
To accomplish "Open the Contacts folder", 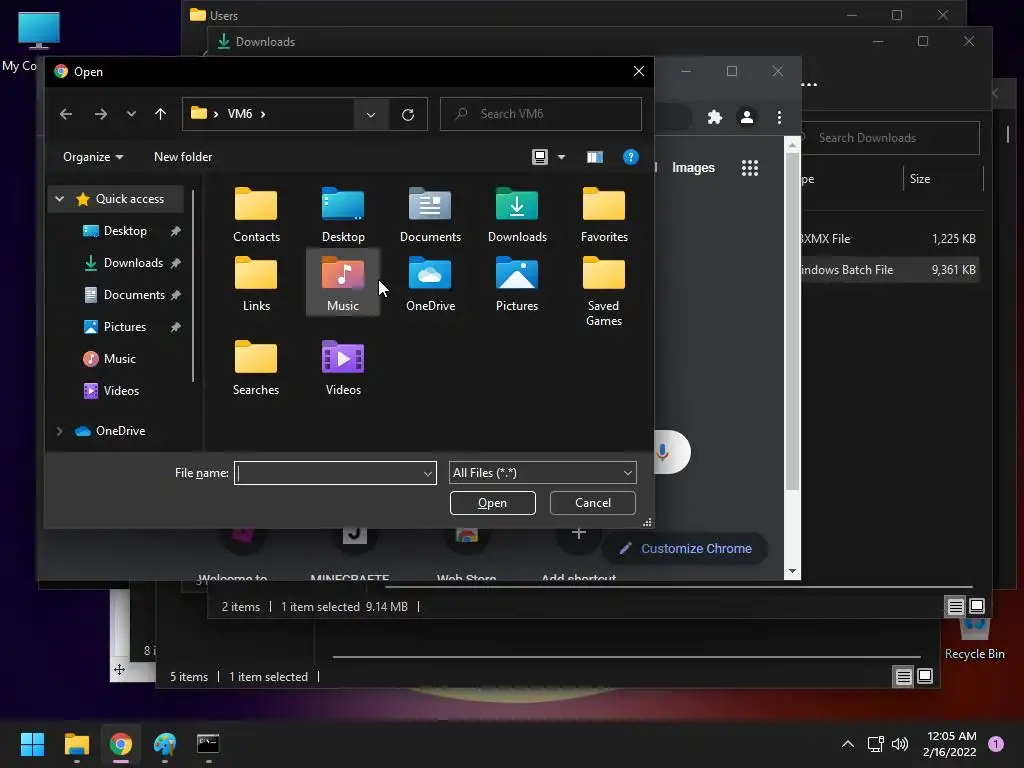I will pyautogui.click(x=256, y=215).
